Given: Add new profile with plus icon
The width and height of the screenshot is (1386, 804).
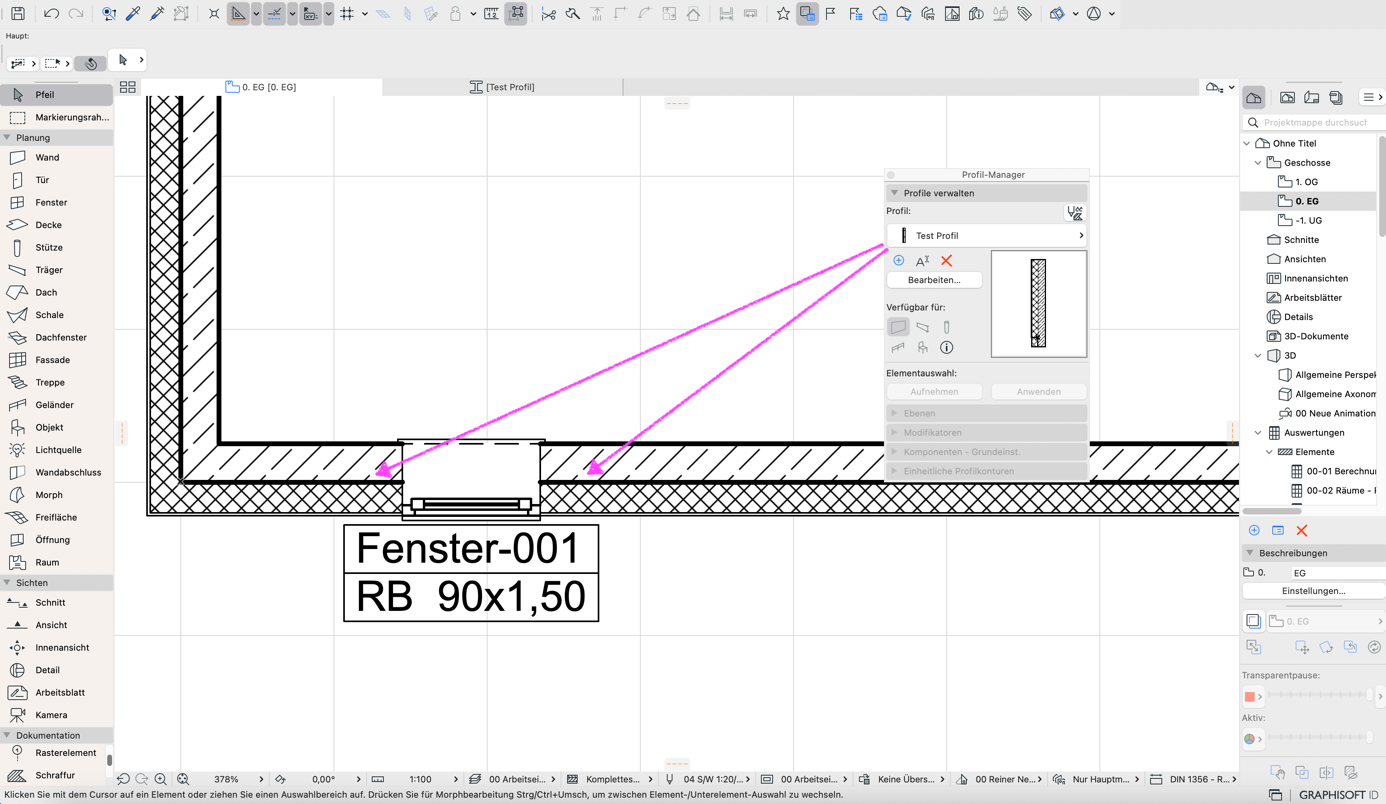Looking at the screenshot, I should [x=899, y=260].
